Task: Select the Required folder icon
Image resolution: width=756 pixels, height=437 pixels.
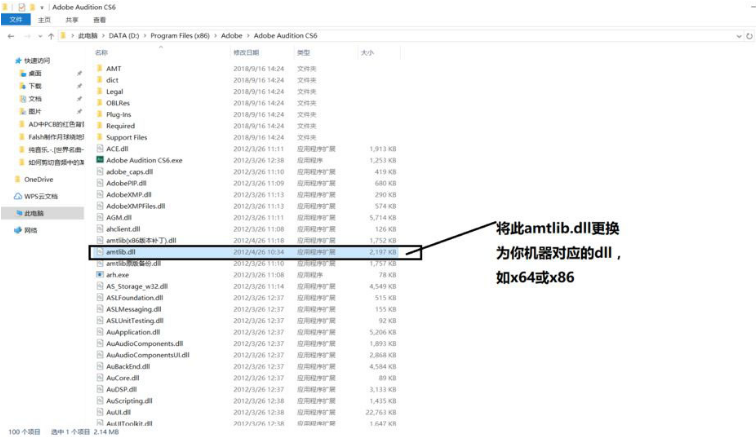Action: click(x=100, y=126)
